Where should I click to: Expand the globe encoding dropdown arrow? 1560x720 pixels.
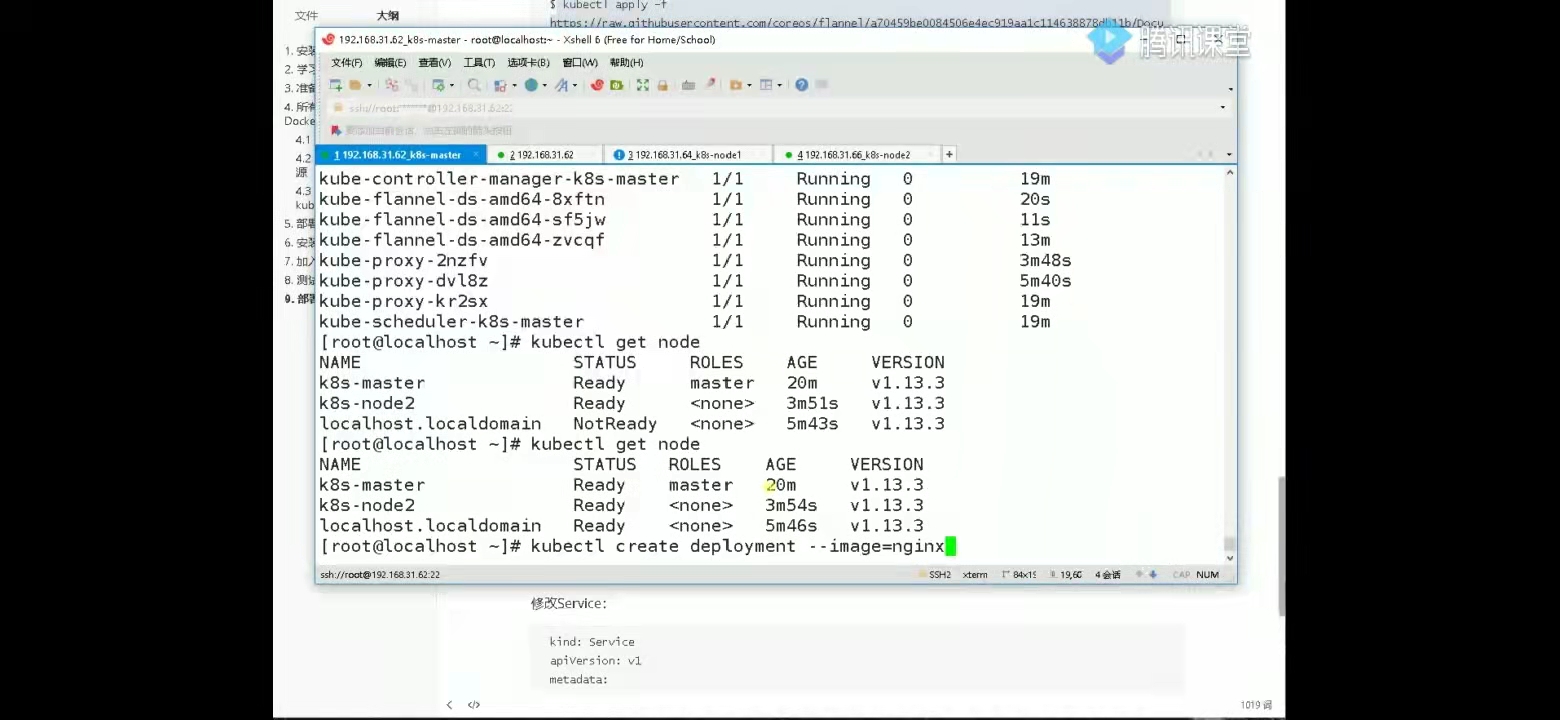click(x=544, y=85)
